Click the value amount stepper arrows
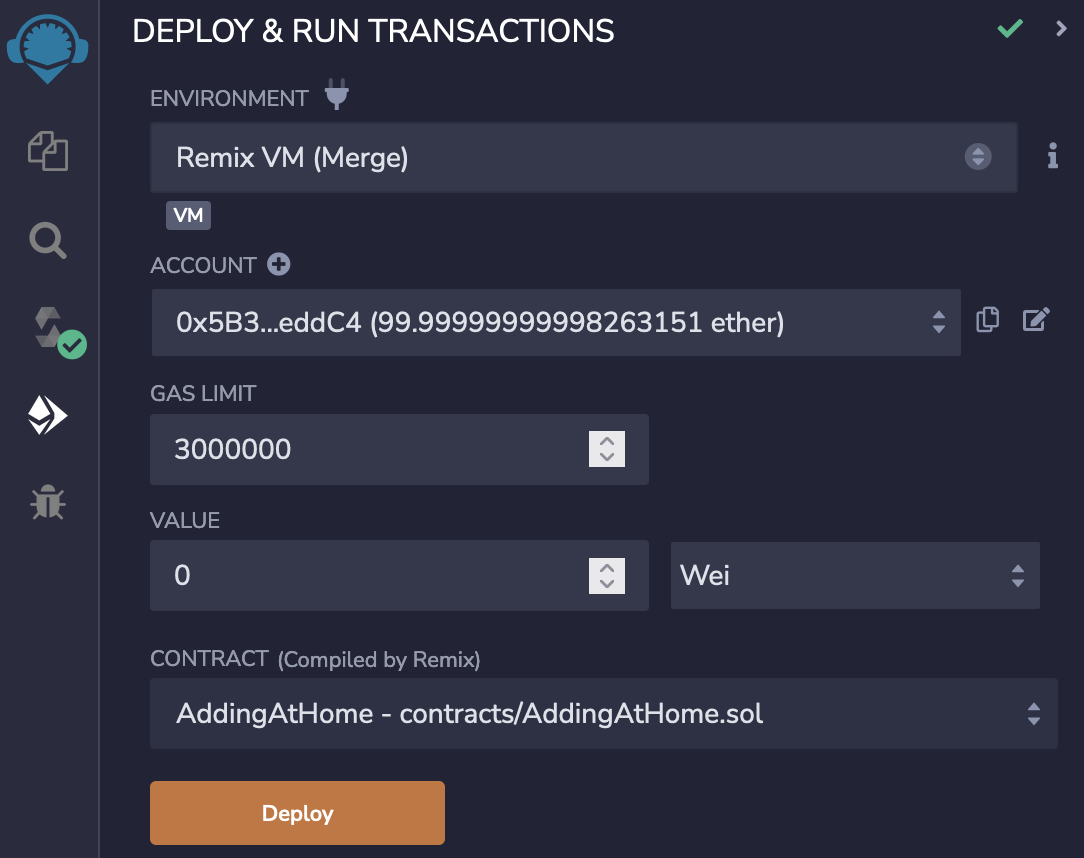Viewport: 1084px width, 858px height. pos(606,575)
